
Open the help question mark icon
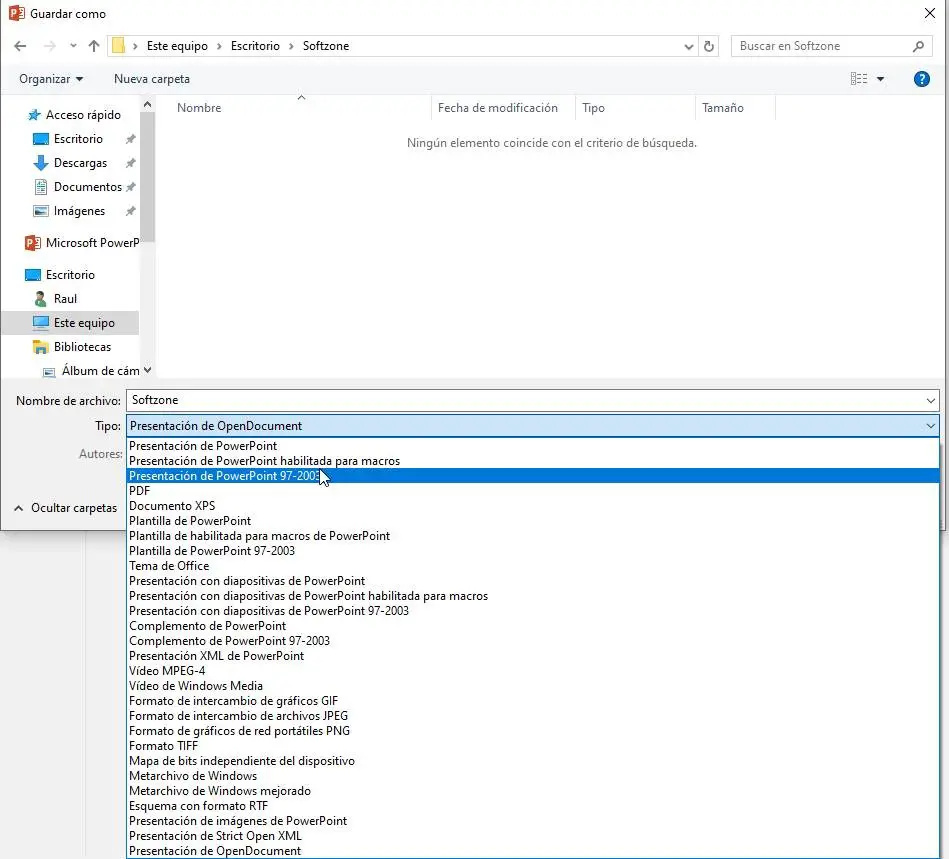click(921, 79)
